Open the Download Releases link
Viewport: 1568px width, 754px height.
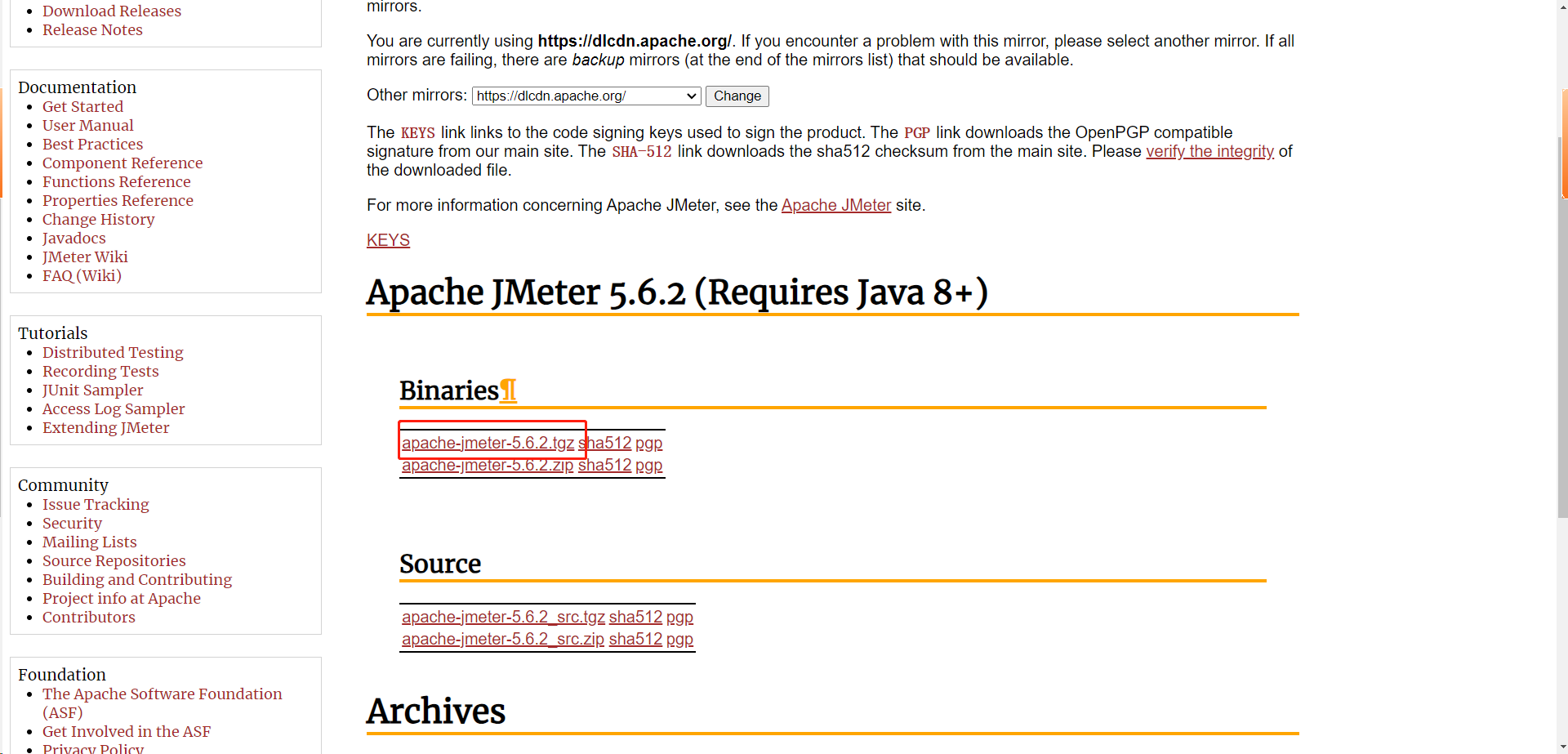pos(112,11)
